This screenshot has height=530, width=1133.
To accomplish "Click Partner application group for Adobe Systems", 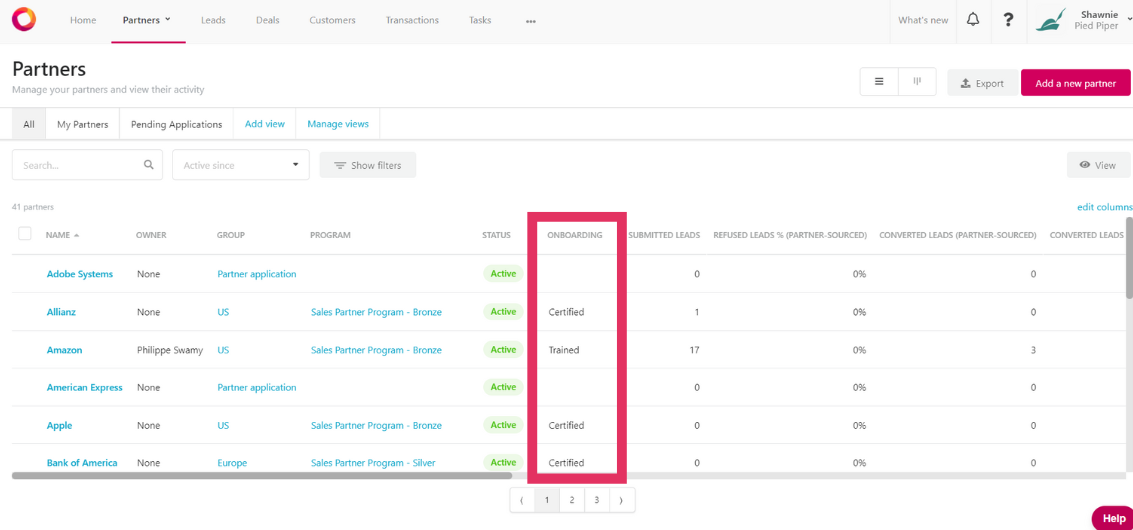I will [x=257, y=274].
